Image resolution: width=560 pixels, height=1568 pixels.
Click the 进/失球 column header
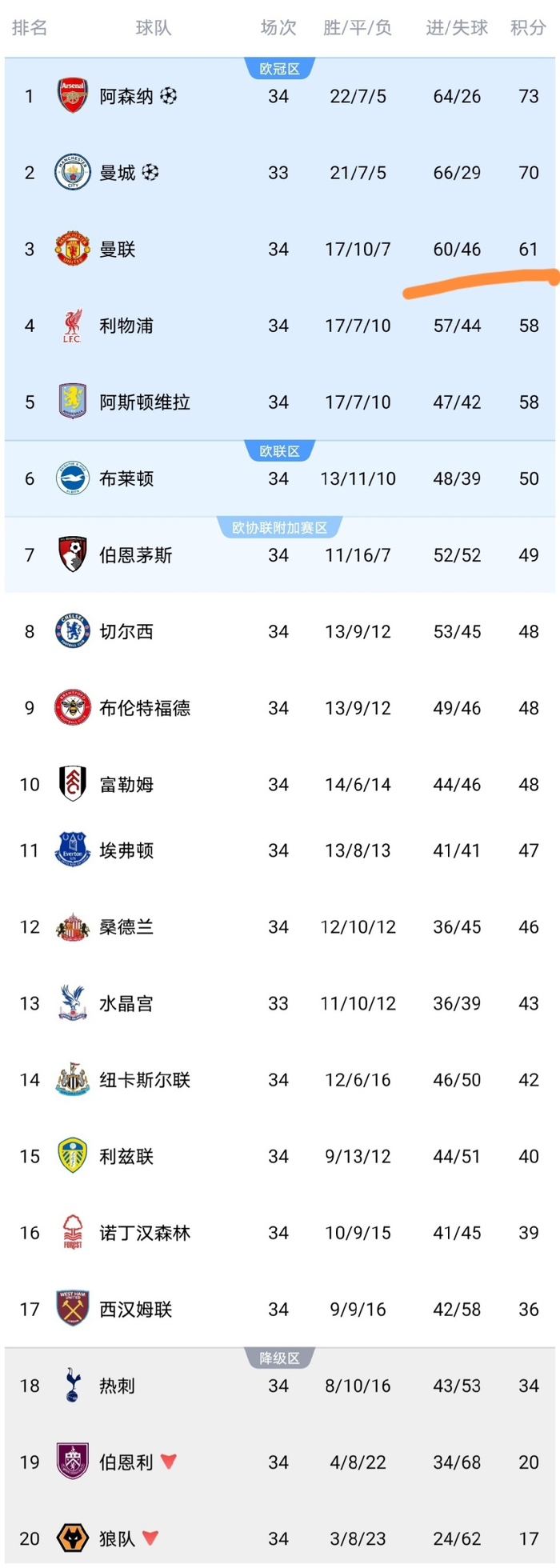(457, 28)
